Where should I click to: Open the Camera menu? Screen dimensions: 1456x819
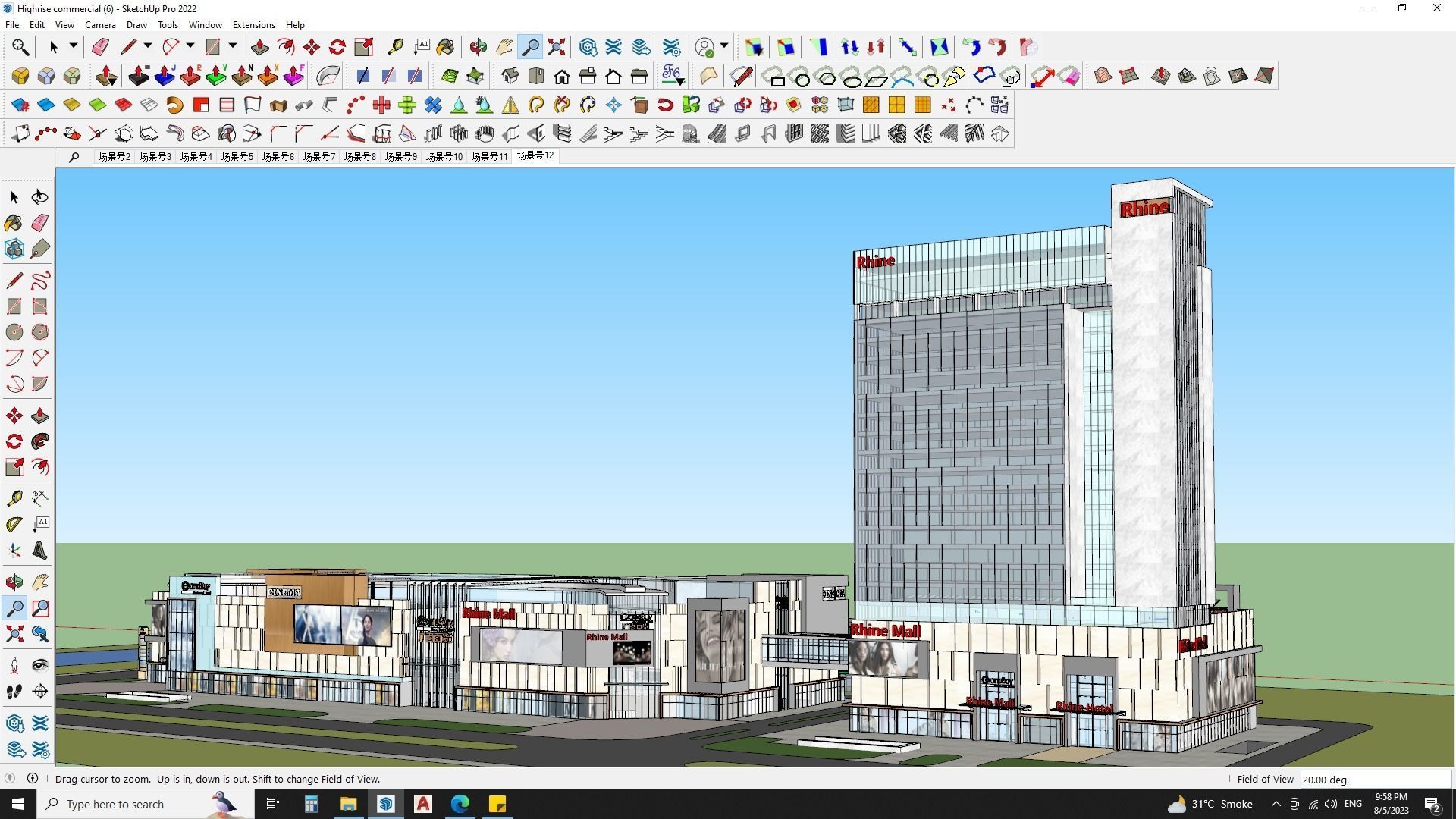pyautogui.click(x=100, y=25)
